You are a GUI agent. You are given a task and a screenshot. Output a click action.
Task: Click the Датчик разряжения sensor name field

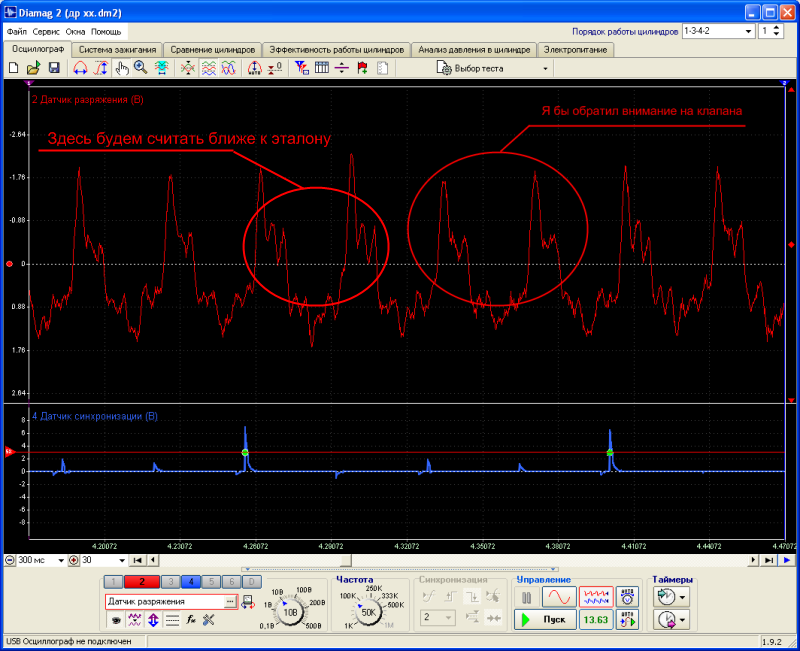(165, 602)
